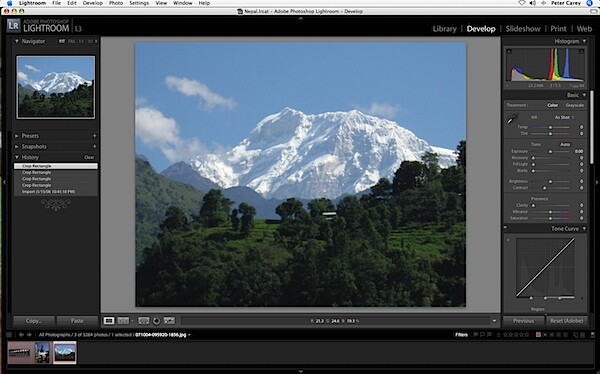Click the Paste button
Image resolution: width=600 pixels, height=374 pixels.
pos(77,321)
